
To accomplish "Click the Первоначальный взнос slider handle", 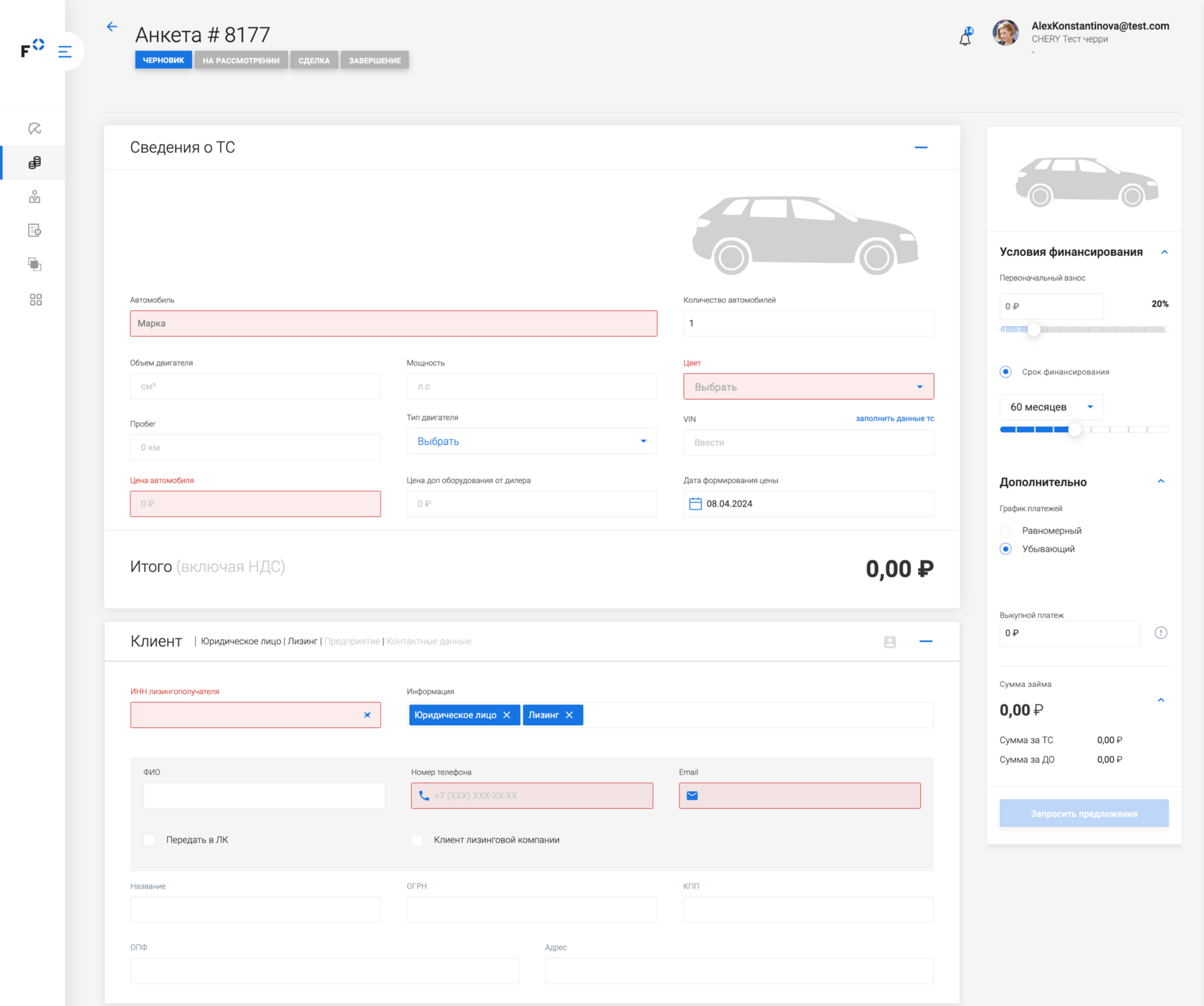I will (x=1033, y=330).
